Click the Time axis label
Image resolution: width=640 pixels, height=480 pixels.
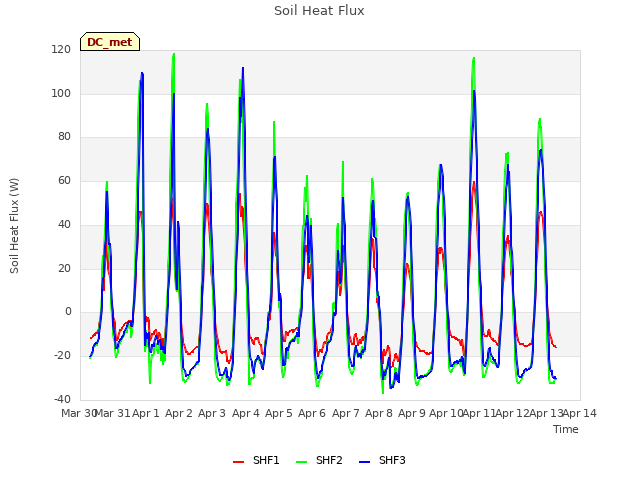(566, 429)
